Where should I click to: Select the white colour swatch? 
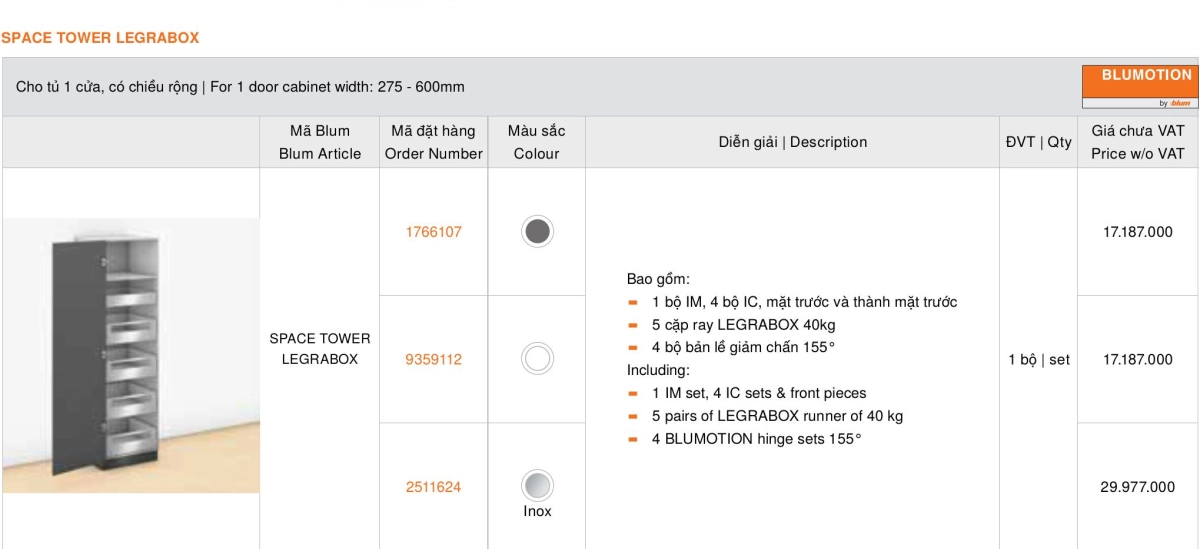click(537, 358)
